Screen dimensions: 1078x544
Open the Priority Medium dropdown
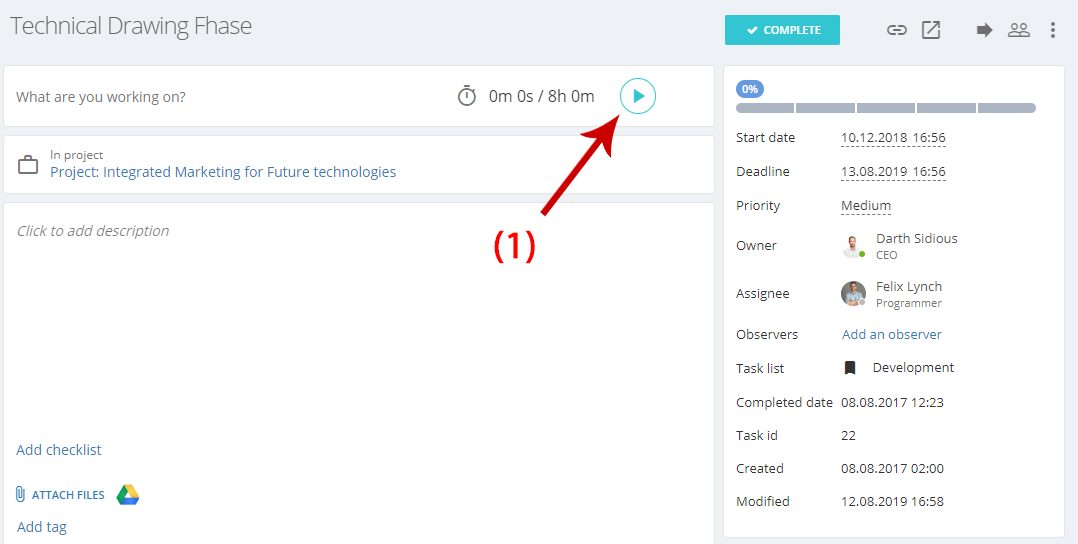click(866, 206)
